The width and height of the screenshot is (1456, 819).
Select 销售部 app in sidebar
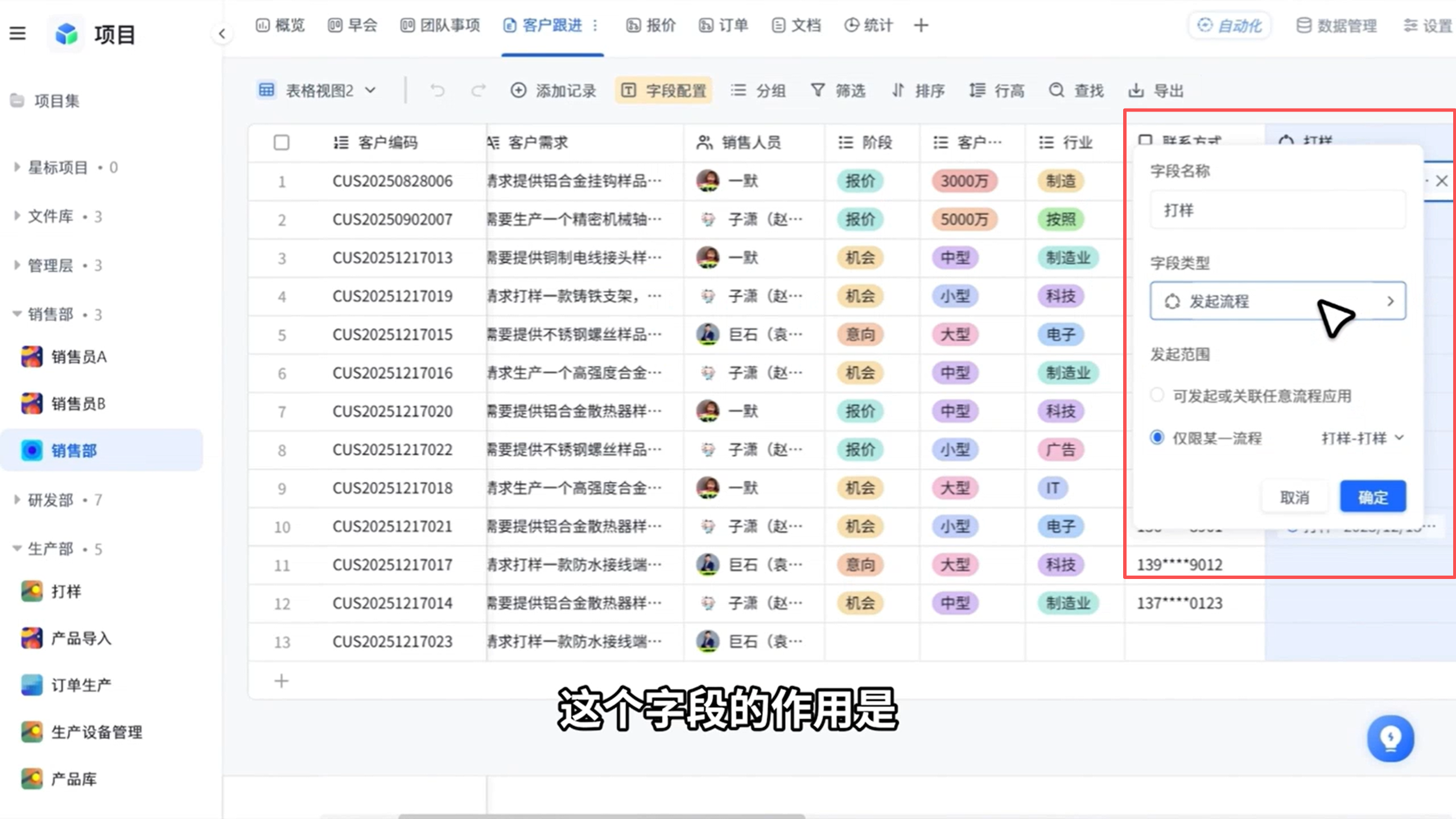102,450
